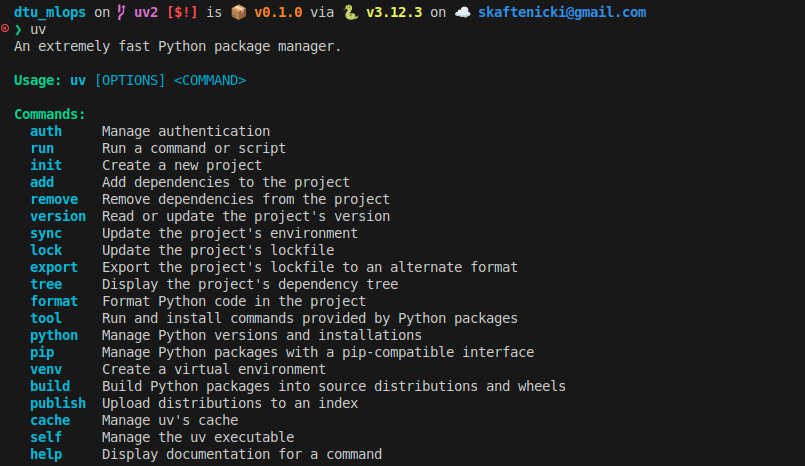This screenshot has height=466, width=805.
Task: Click the green prompt chevron arrow
Action: (x=18, y=30)
